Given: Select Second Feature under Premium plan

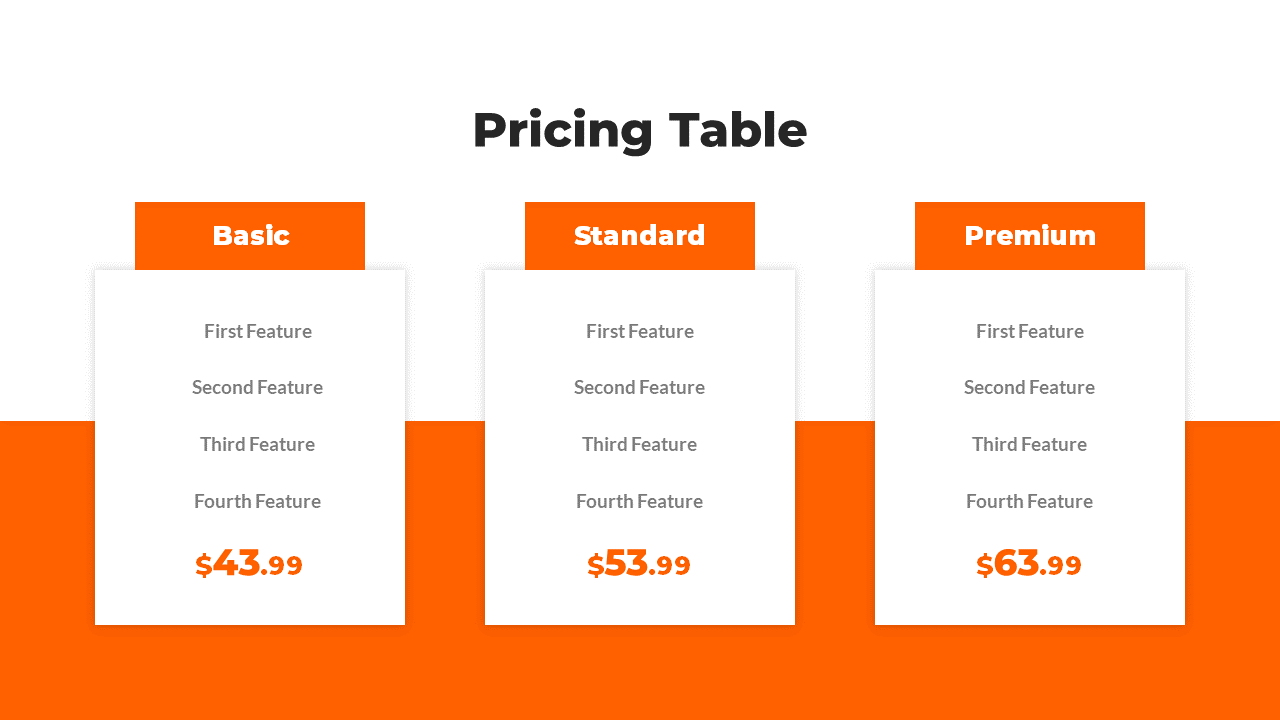Looking at the screenshot, I should 1029,387.
